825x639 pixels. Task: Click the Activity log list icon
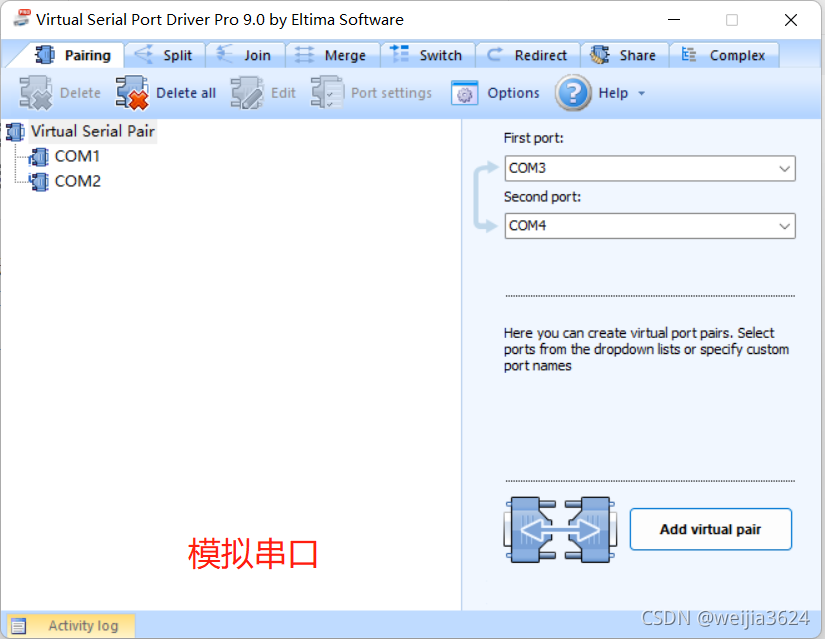click(x=18, y=626)
